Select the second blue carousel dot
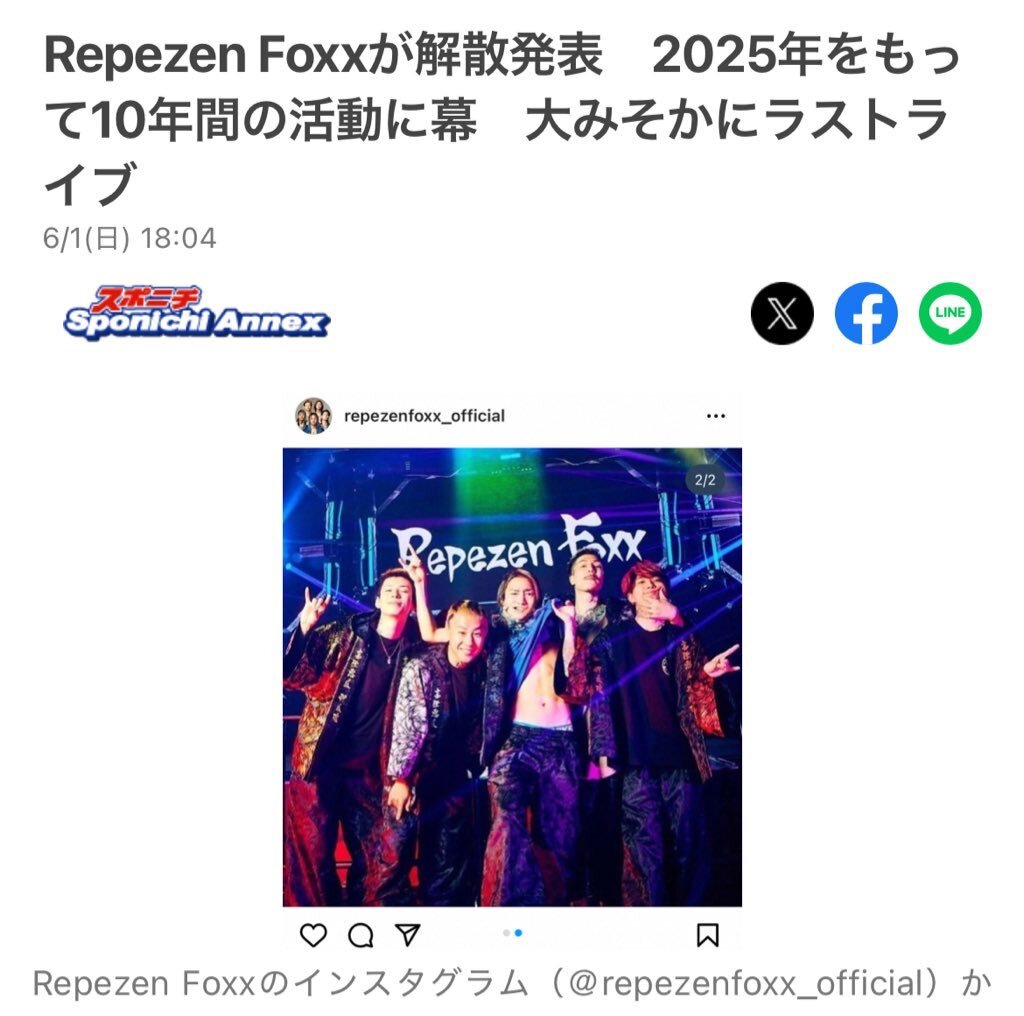 [x=519, y=933]
